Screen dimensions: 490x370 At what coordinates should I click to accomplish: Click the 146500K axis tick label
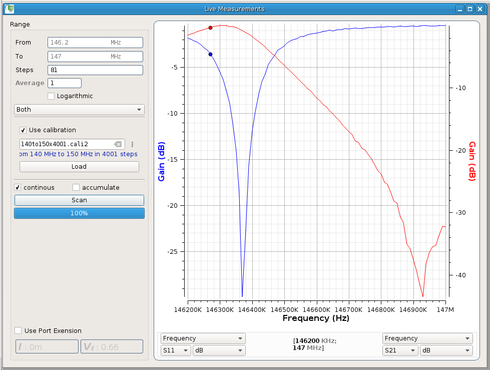pyautogui.click(x=284, y=310)
